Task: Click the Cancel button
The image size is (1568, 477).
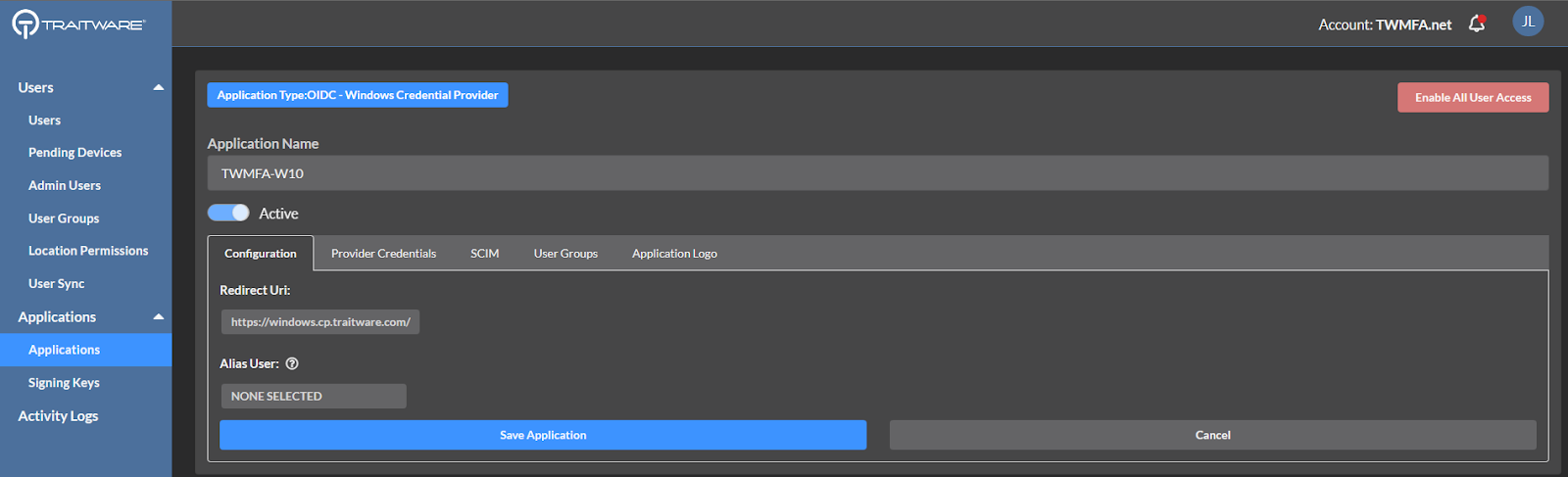Action: [1212, 435]
